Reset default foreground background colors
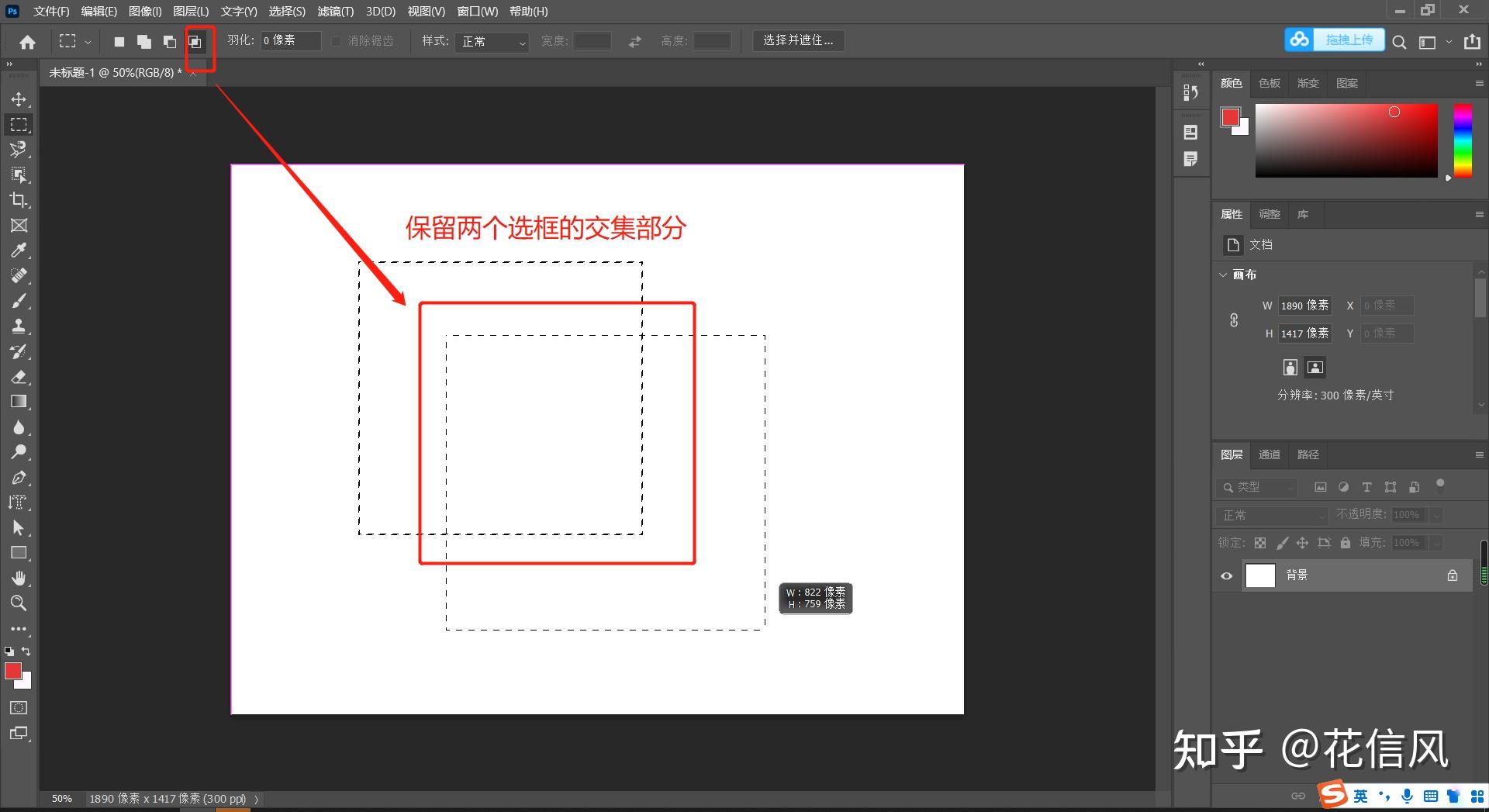Screen dimensions: 1489x812 [9, 651]
